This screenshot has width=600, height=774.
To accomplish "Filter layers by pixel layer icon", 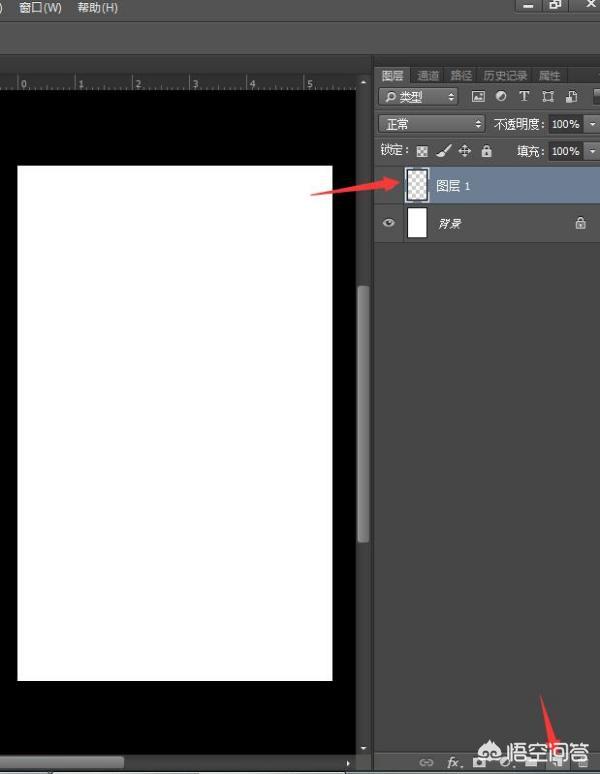I will [x=478, y=97].
